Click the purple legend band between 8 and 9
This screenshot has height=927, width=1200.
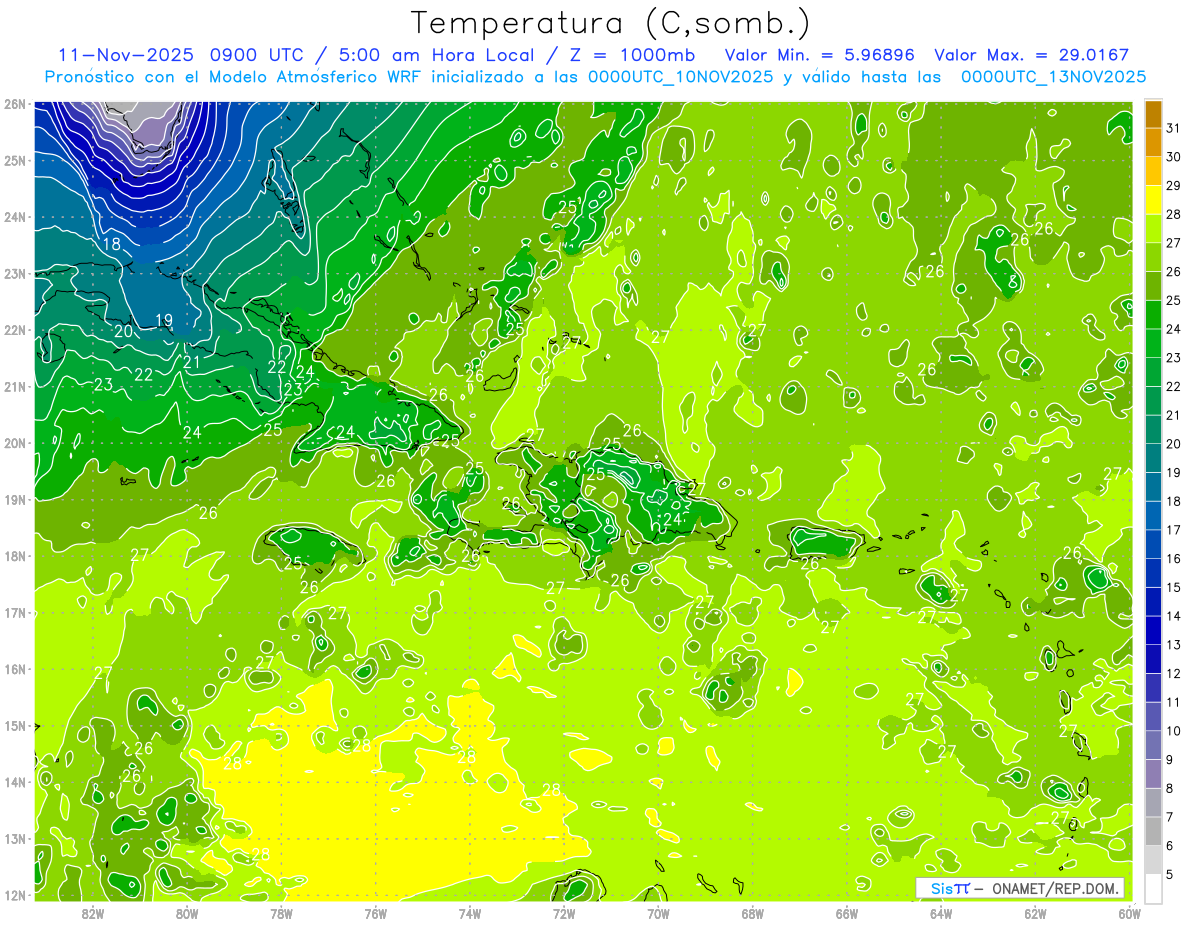click(1153, 774)
